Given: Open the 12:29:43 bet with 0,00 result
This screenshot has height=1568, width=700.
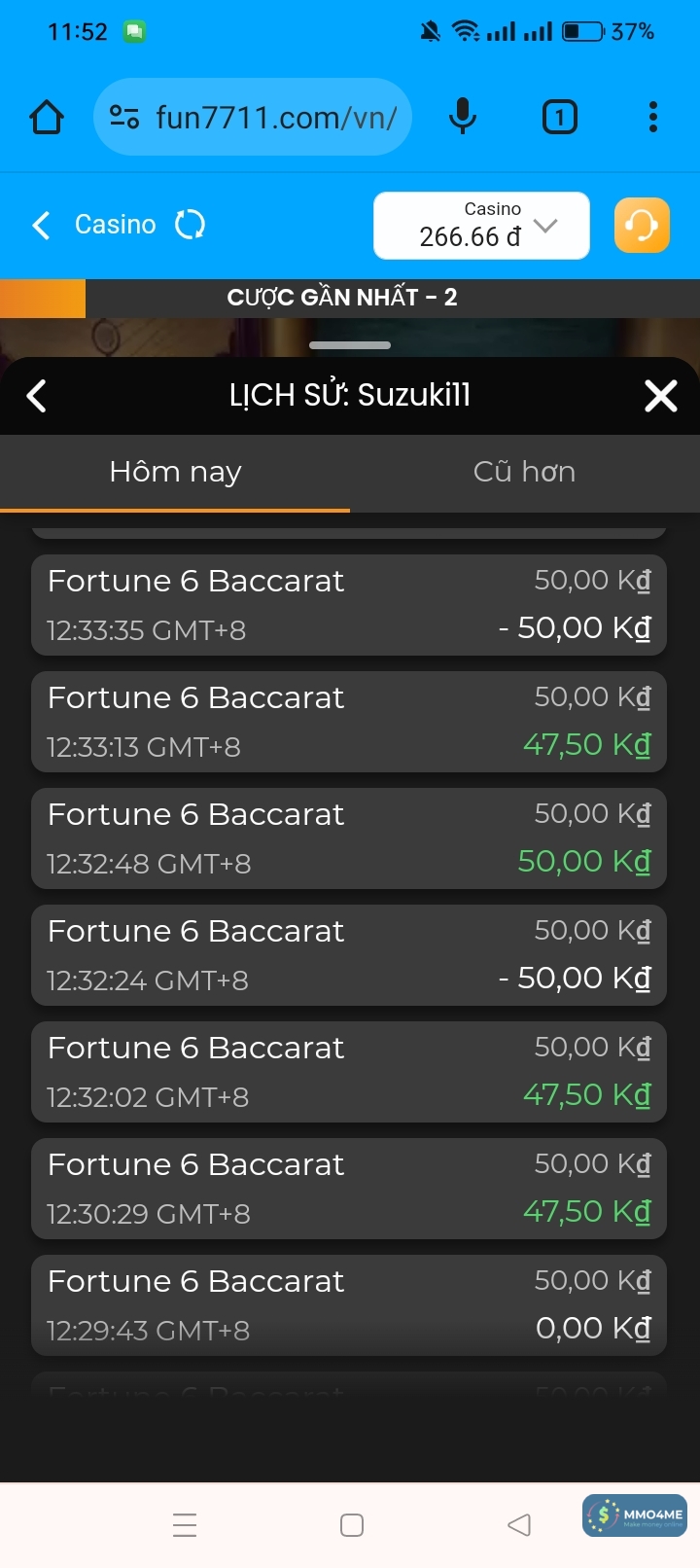Looking at the screenshot, I should click(x=349, y=1305).
